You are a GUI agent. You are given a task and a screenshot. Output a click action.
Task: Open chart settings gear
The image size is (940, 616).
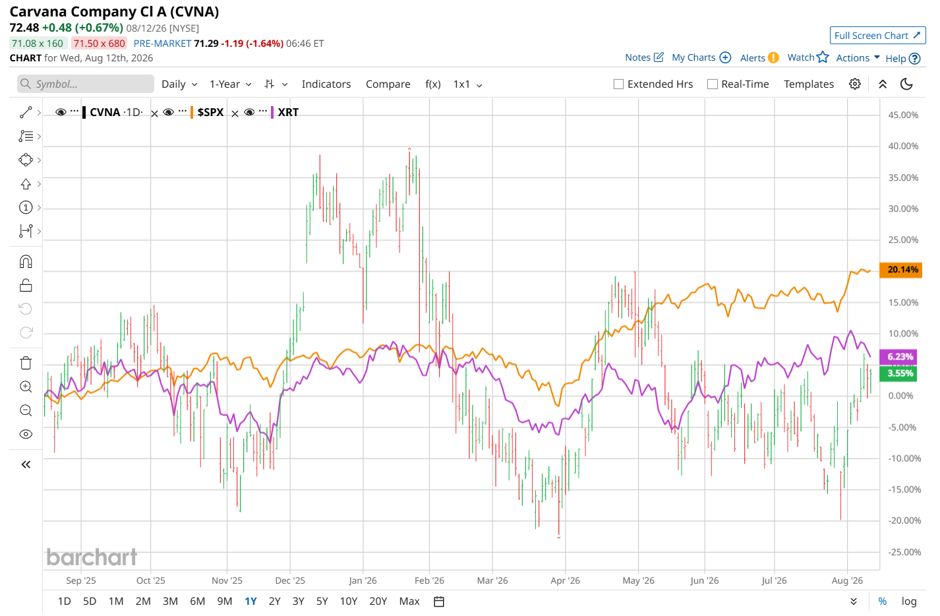click(x=855, y=84)
